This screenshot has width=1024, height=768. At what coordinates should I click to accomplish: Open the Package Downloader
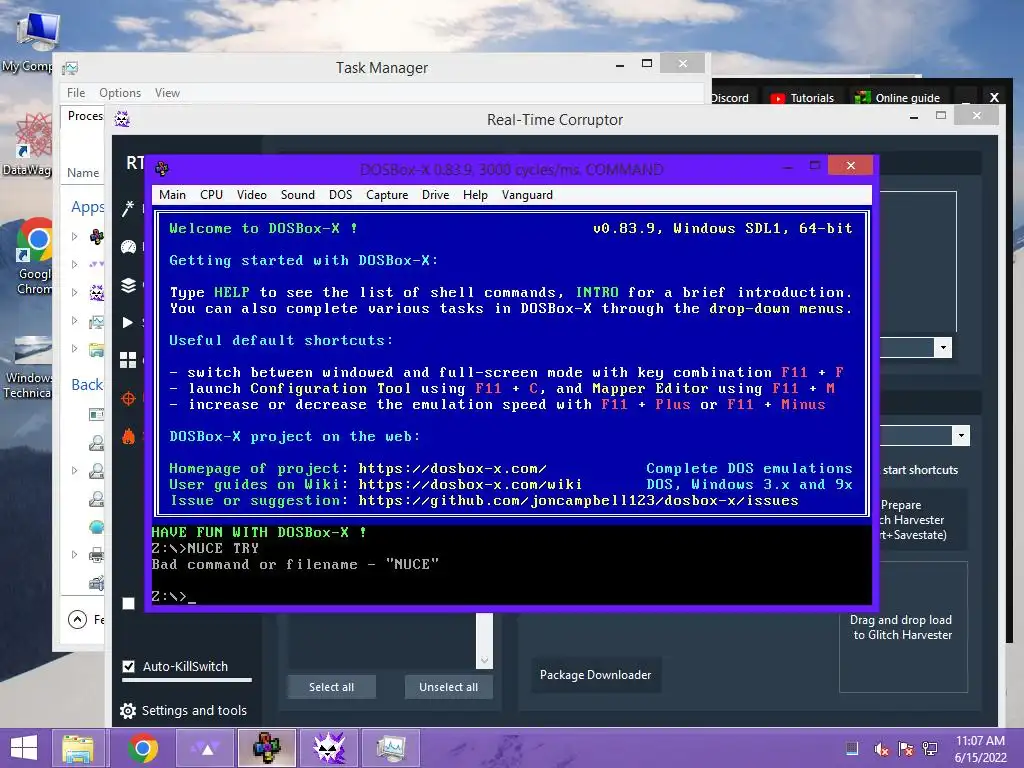(x=596, y=675)
